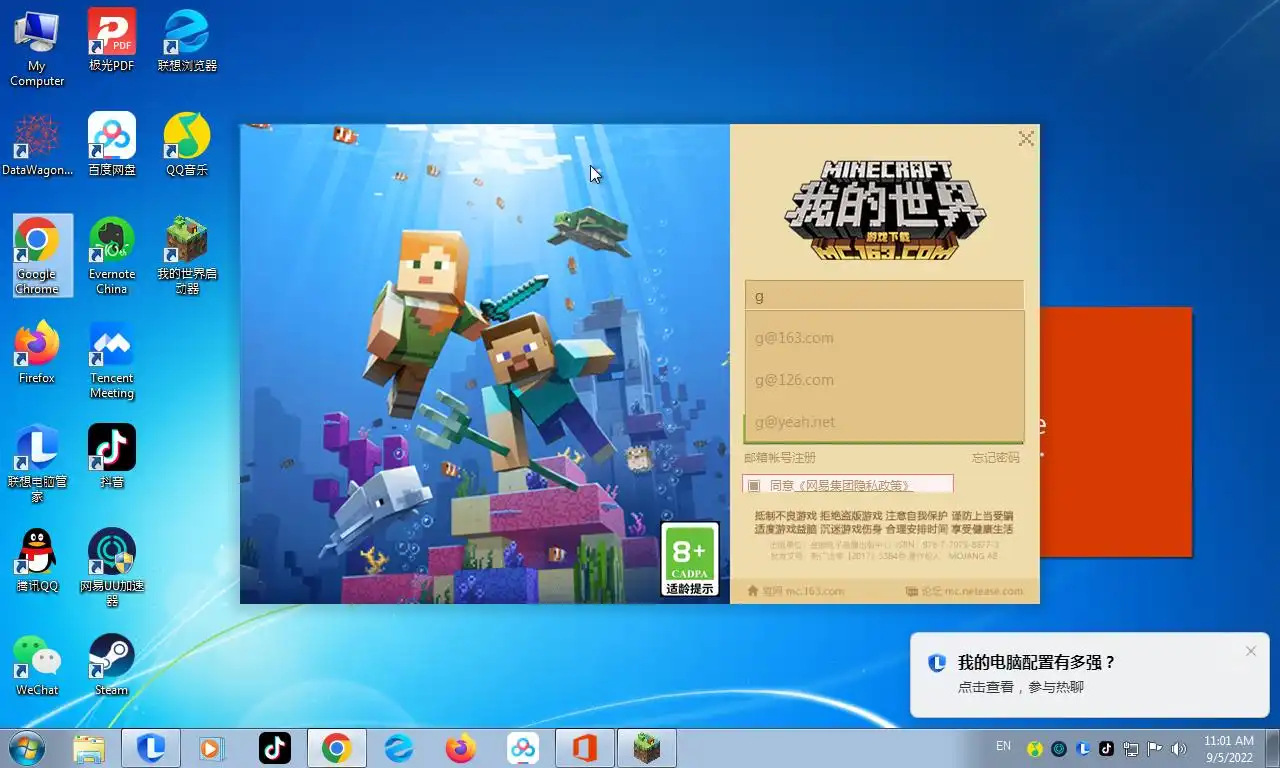Open Firefox from the taskbar
The width and height of the screenshot is (1280, 768).
click(461, 748)
